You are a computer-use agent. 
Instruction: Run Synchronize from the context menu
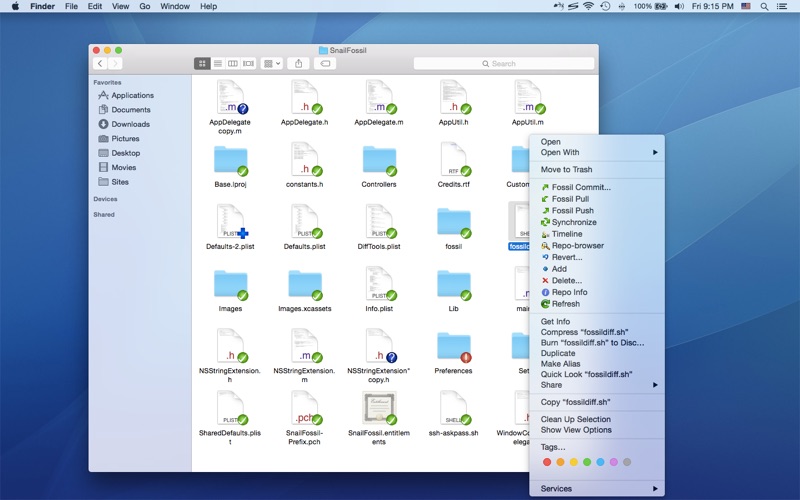573,222
